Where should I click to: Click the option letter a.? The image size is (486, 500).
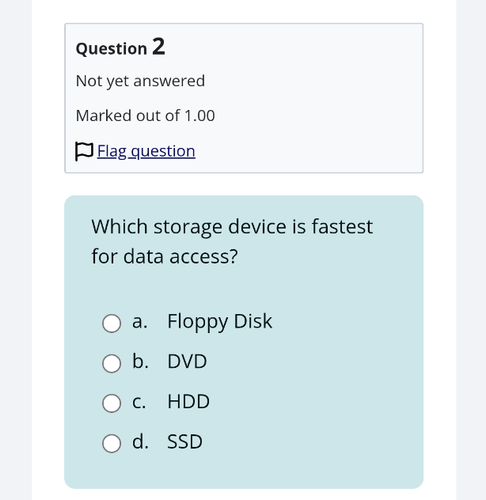(140, 322)
